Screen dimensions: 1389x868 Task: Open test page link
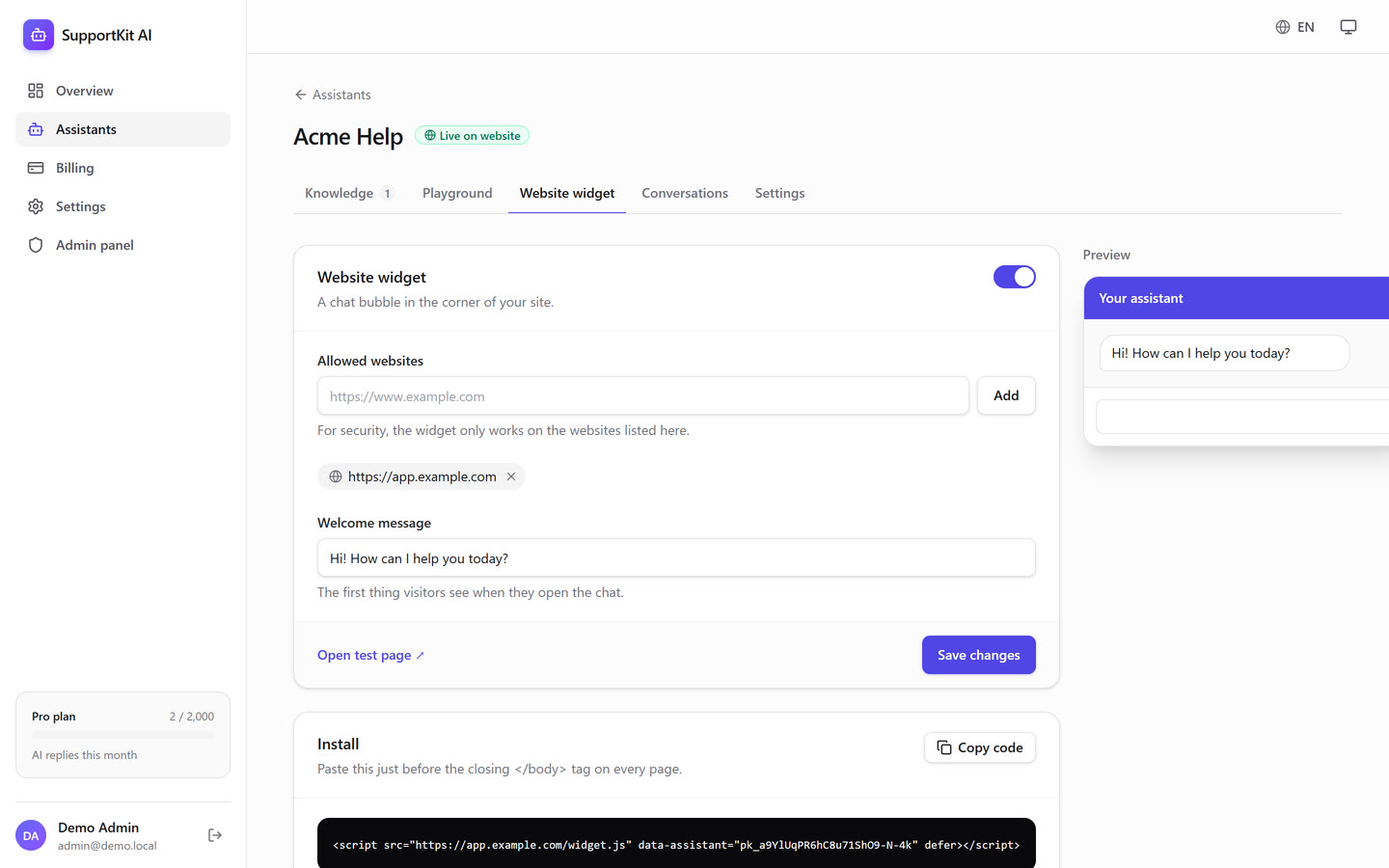371,655
